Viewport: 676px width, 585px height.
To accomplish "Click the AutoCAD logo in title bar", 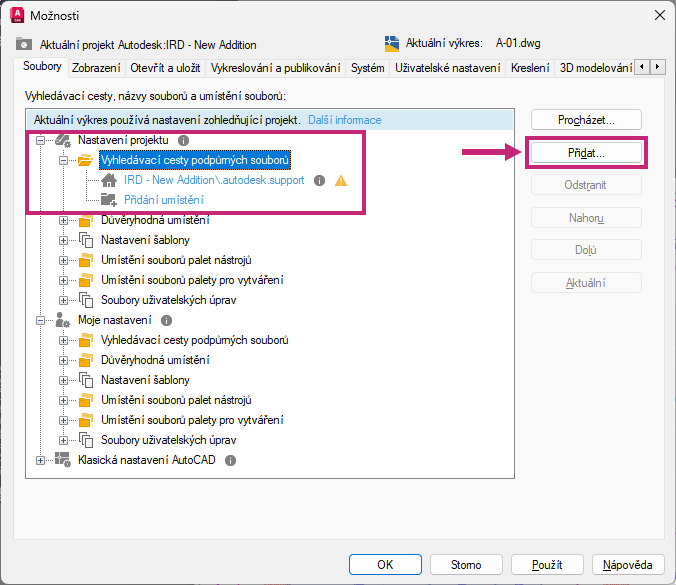I will tap(17, 15).
